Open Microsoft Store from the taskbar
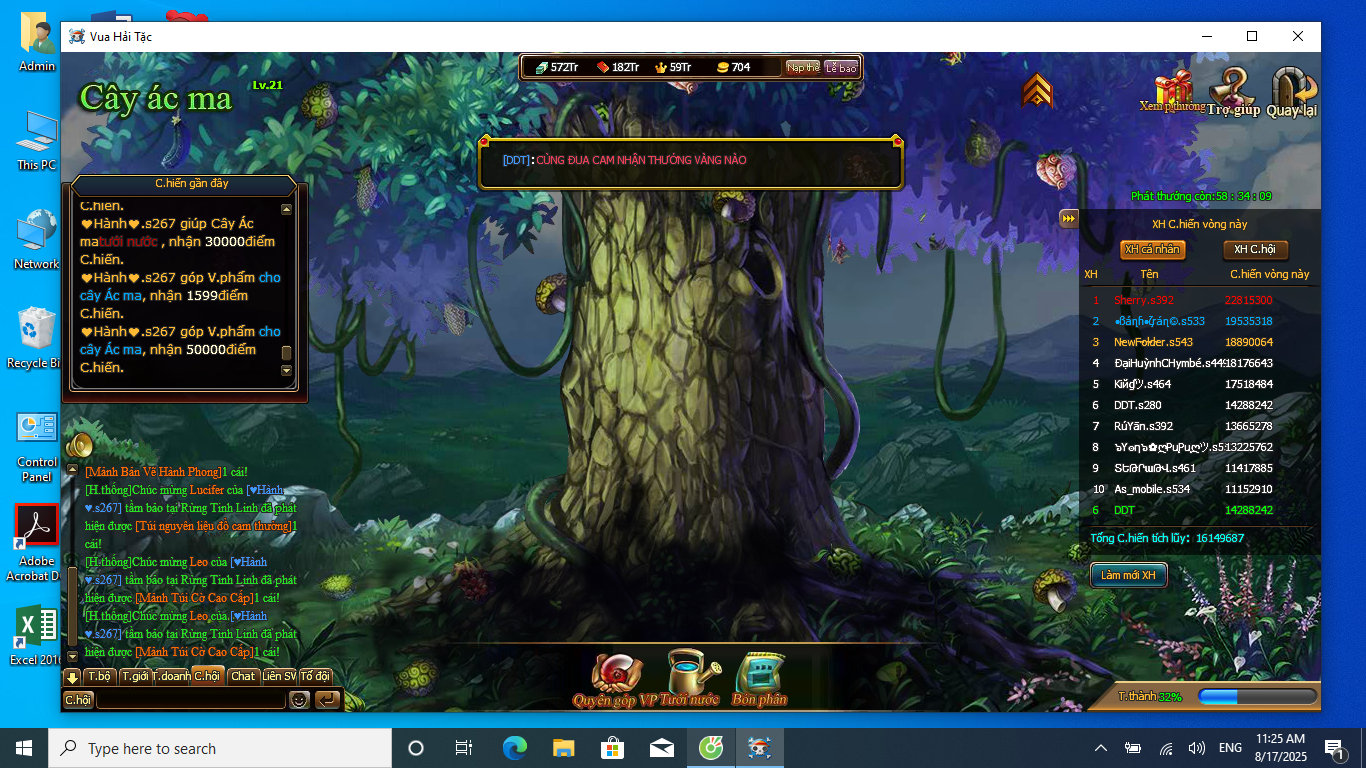Image resolution: width=1366 pixels, height=768 pixels. [613, 748]
